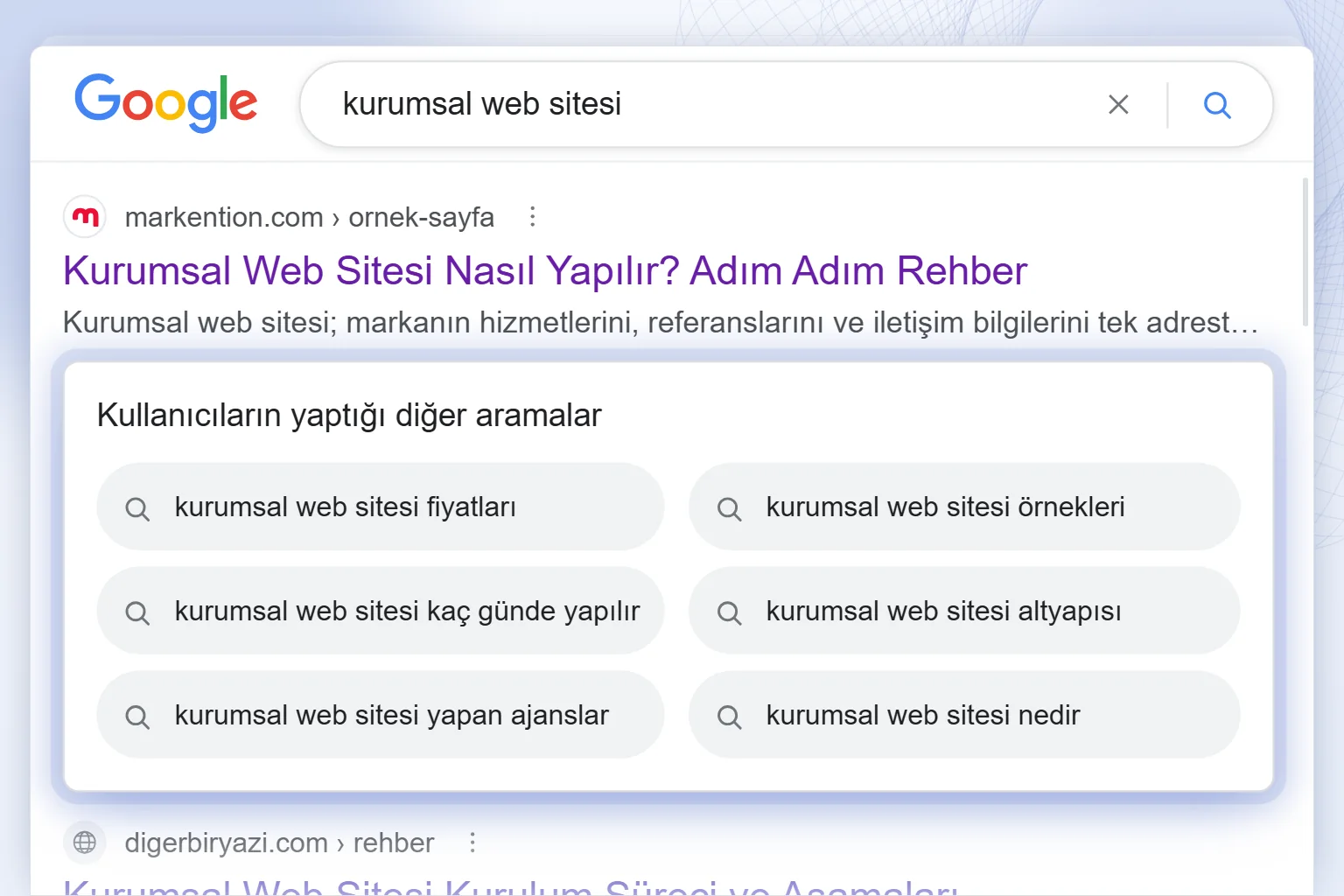Click the 'Kullanıcıların yaptığı diğer aramalar' heading
The width and height of the screenshot is (1344, 896).
click(349, 415)
